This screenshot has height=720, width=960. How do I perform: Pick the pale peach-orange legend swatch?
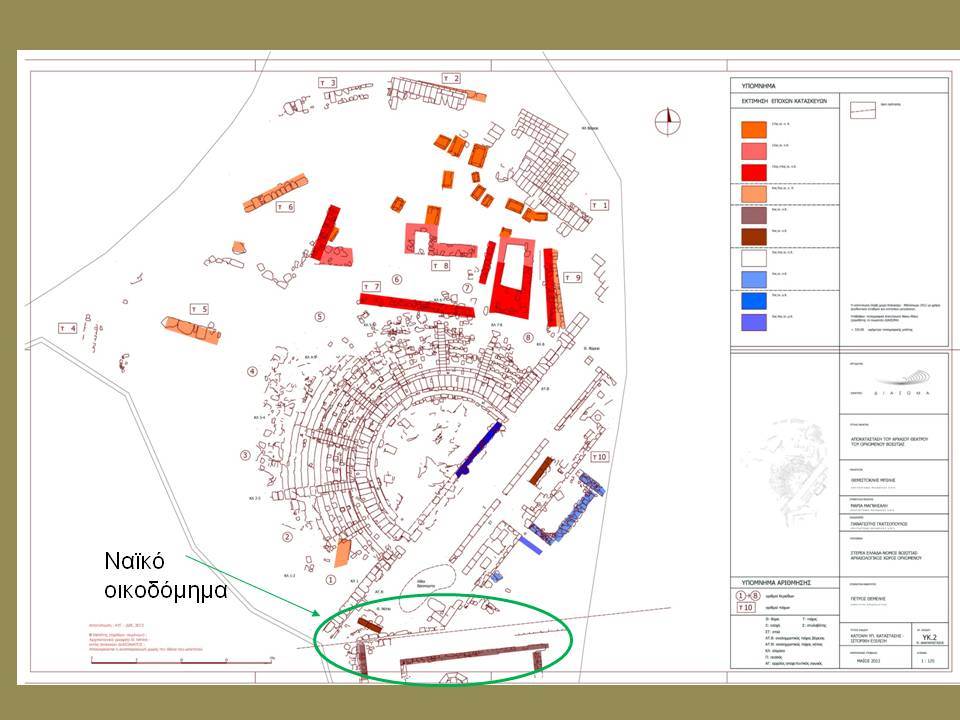(x=754, y=194)
